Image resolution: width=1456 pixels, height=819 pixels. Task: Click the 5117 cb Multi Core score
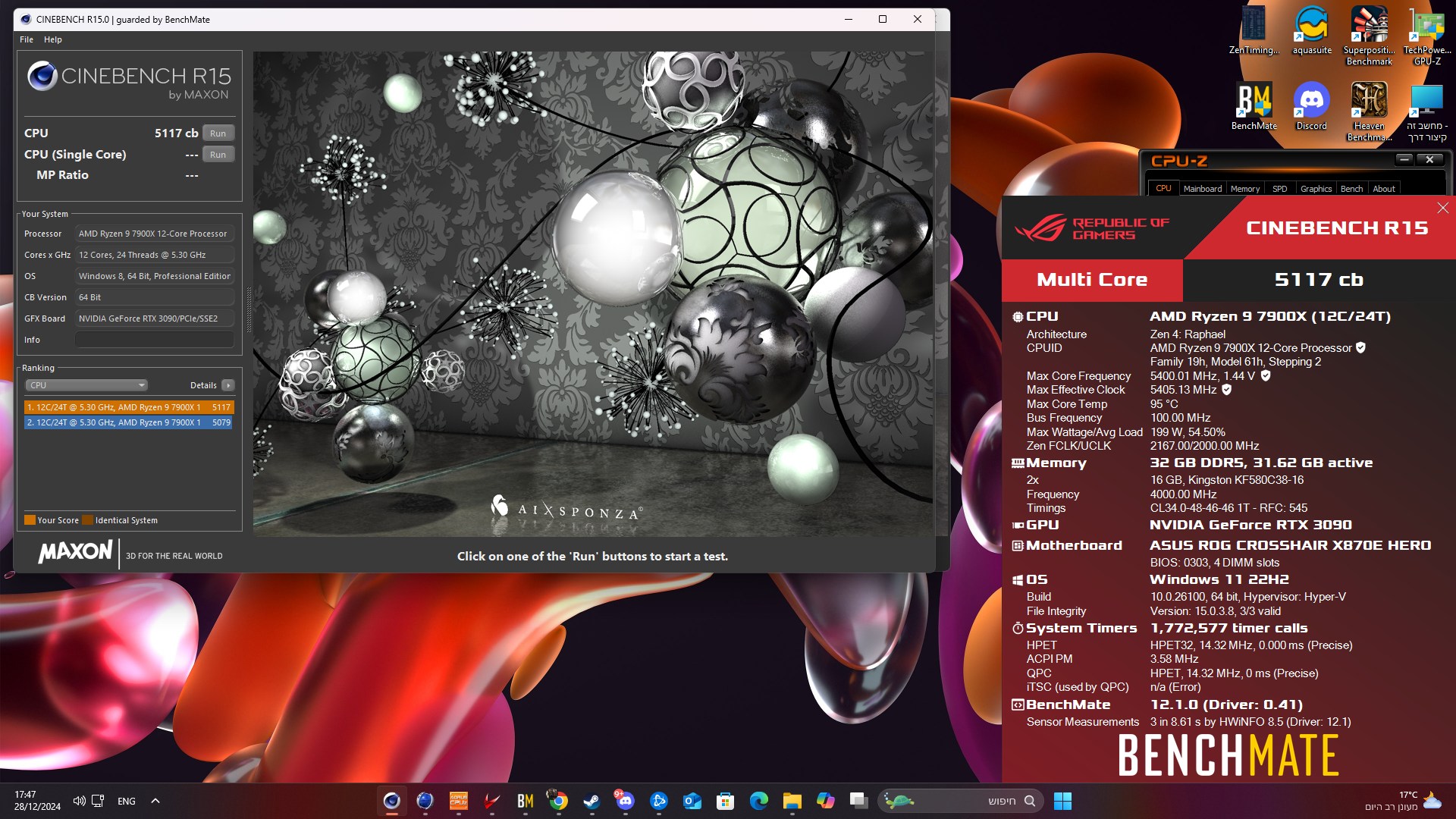(1319, 280)
